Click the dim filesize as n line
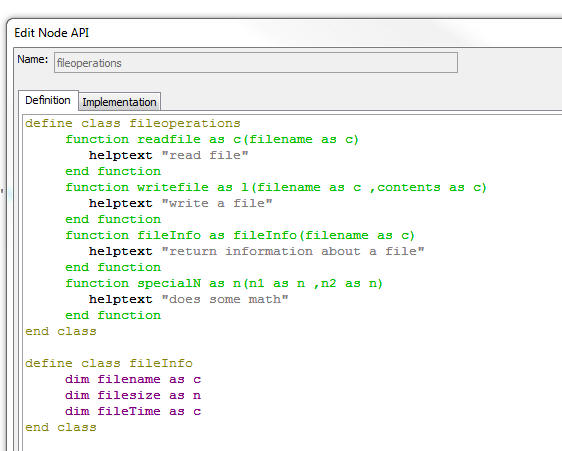This screenshot has width=562, height=451. [x=133, y=395]
